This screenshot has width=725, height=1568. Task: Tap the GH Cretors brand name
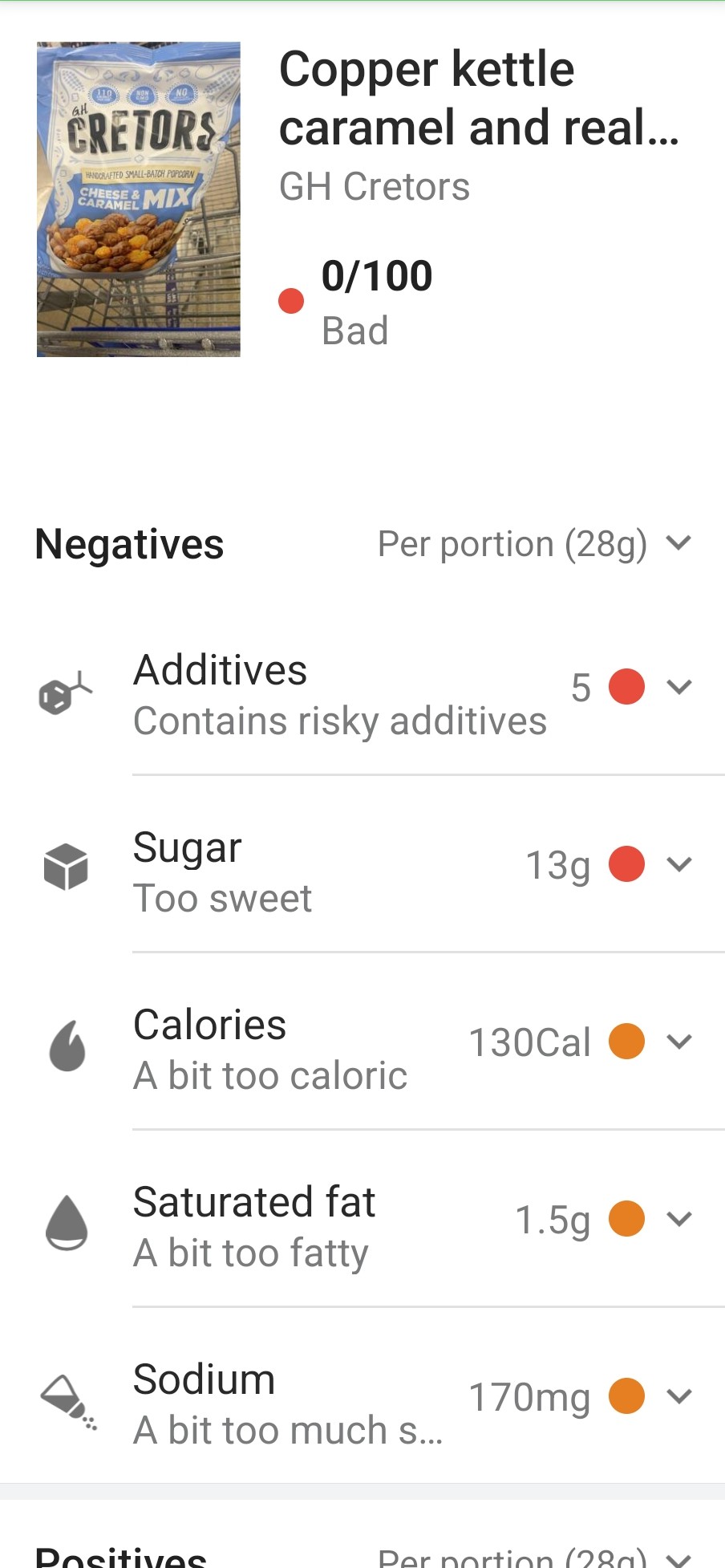[375, 187]
